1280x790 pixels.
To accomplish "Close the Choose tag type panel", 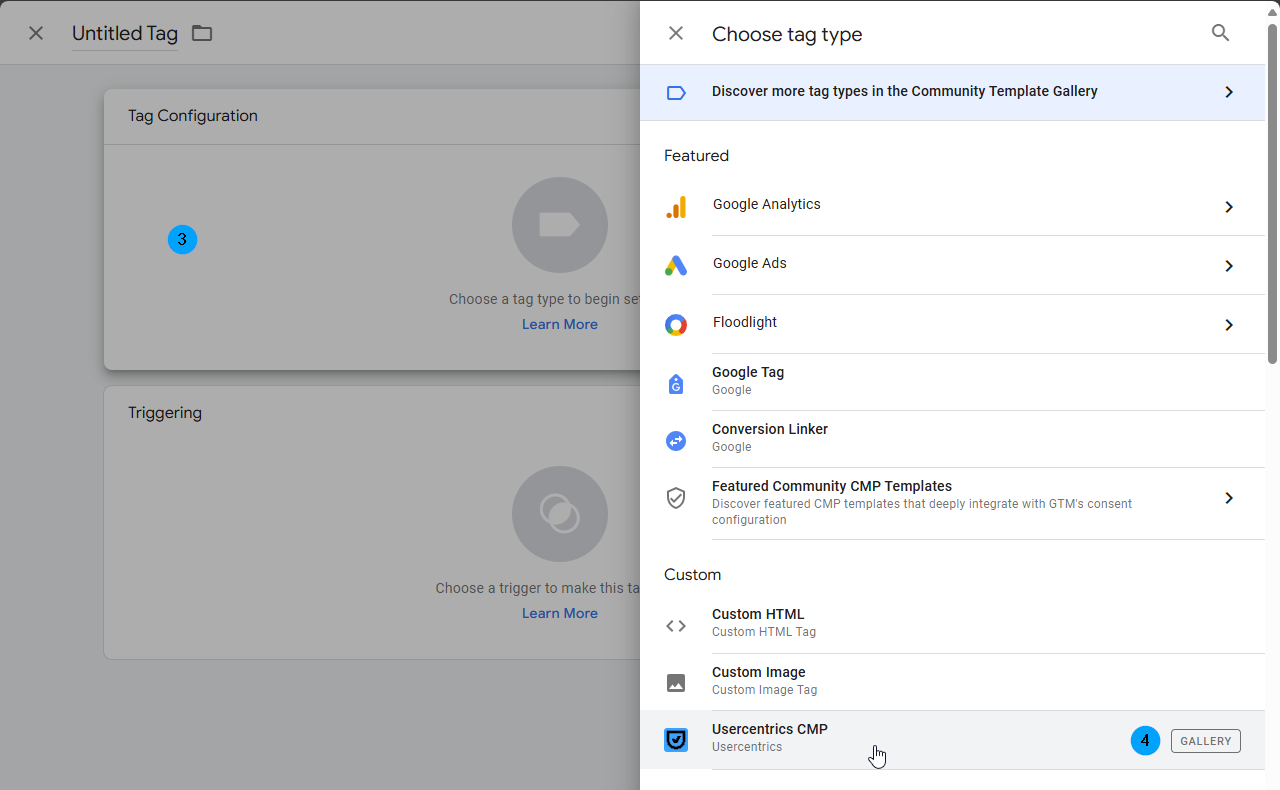I will pyautogui.click(x=676, y=33).
